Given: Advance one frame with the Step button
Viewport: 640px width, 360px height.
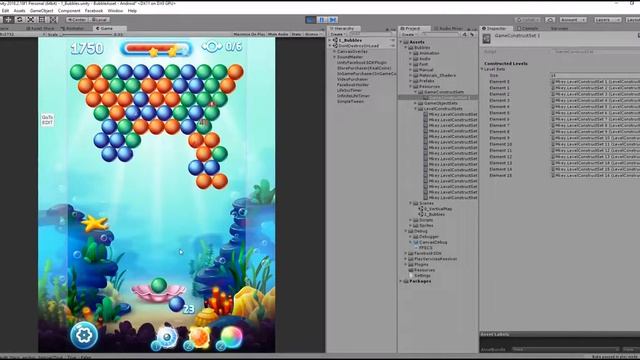Looking at the screenshot, I should (333, 20).
